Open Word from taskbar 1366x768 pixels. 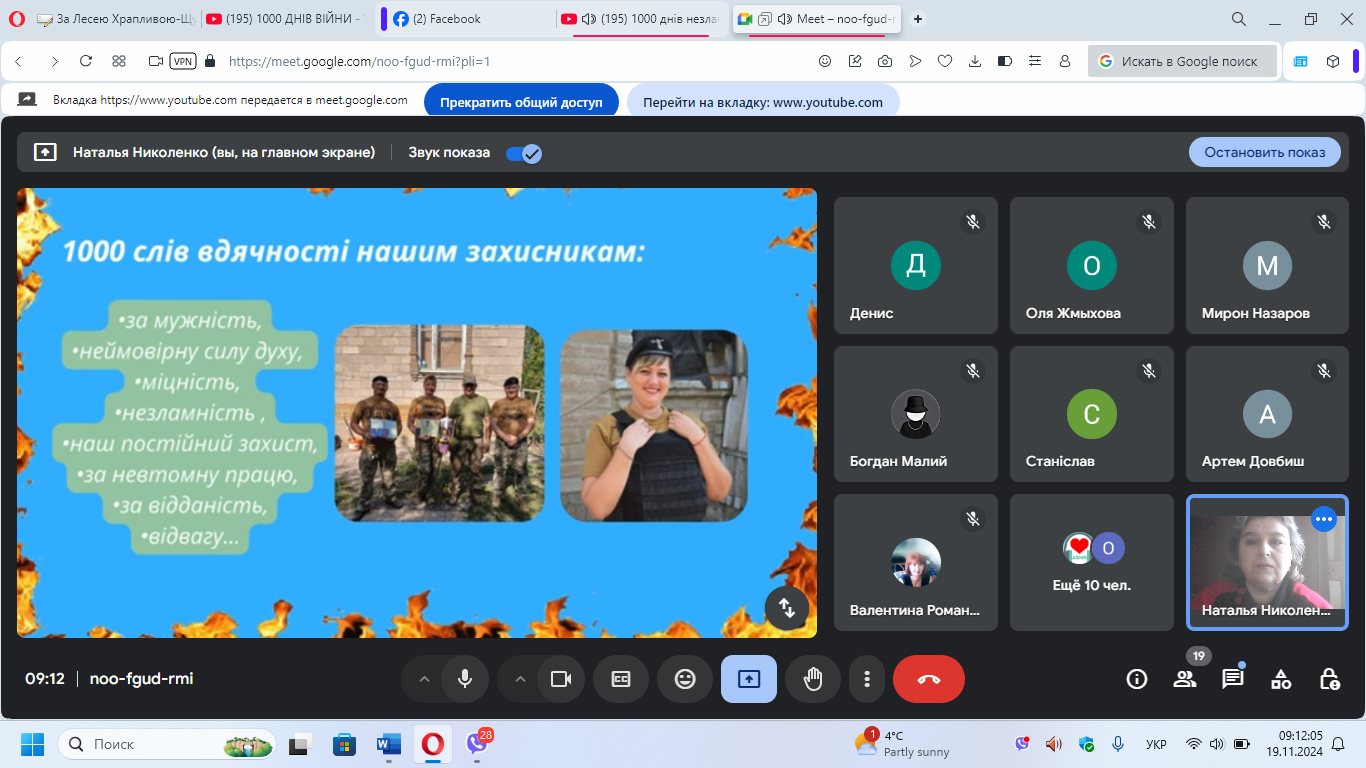pyautogui.click(x=388, y=744)
